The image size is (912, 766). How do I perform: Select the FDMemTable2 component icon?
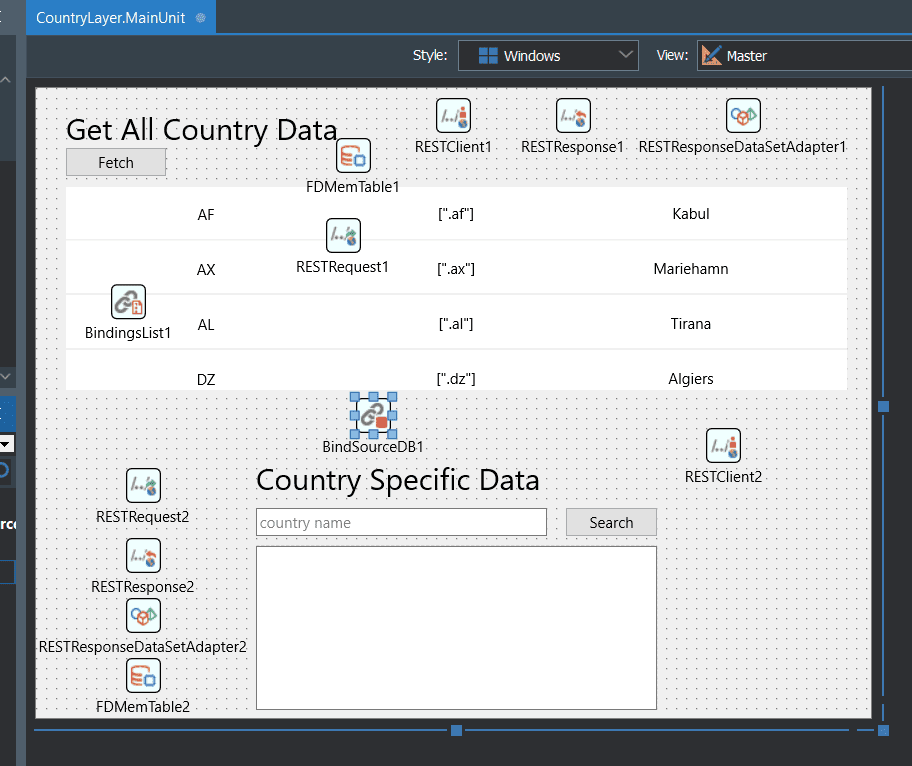tap(143, 675)
